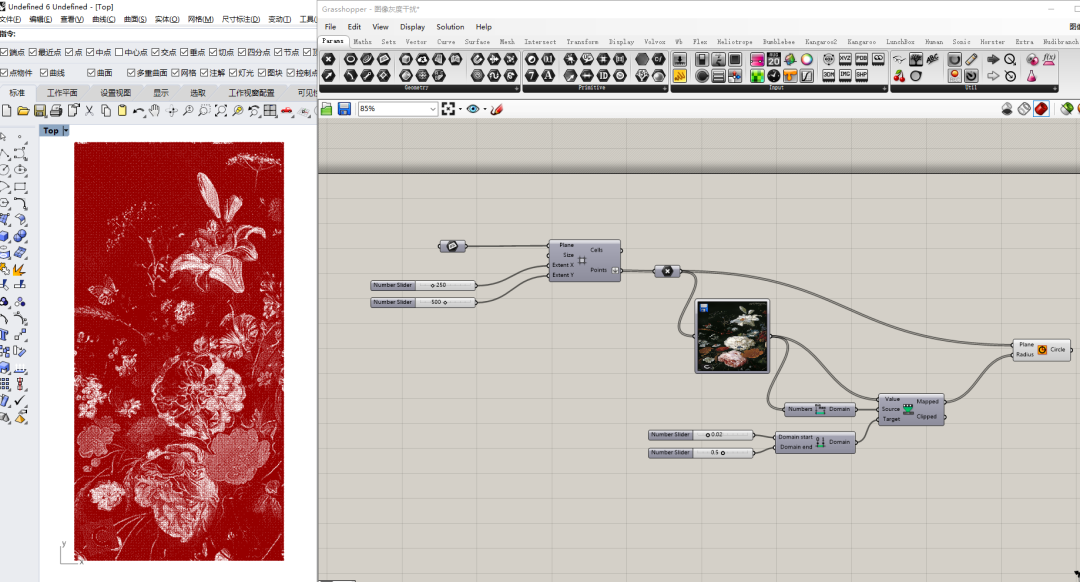The height and width of the screenshot is (582, 1080).
Task: Open the dropdown arrow beside the zoom extents icon
Action: click(x=460, y=109)
